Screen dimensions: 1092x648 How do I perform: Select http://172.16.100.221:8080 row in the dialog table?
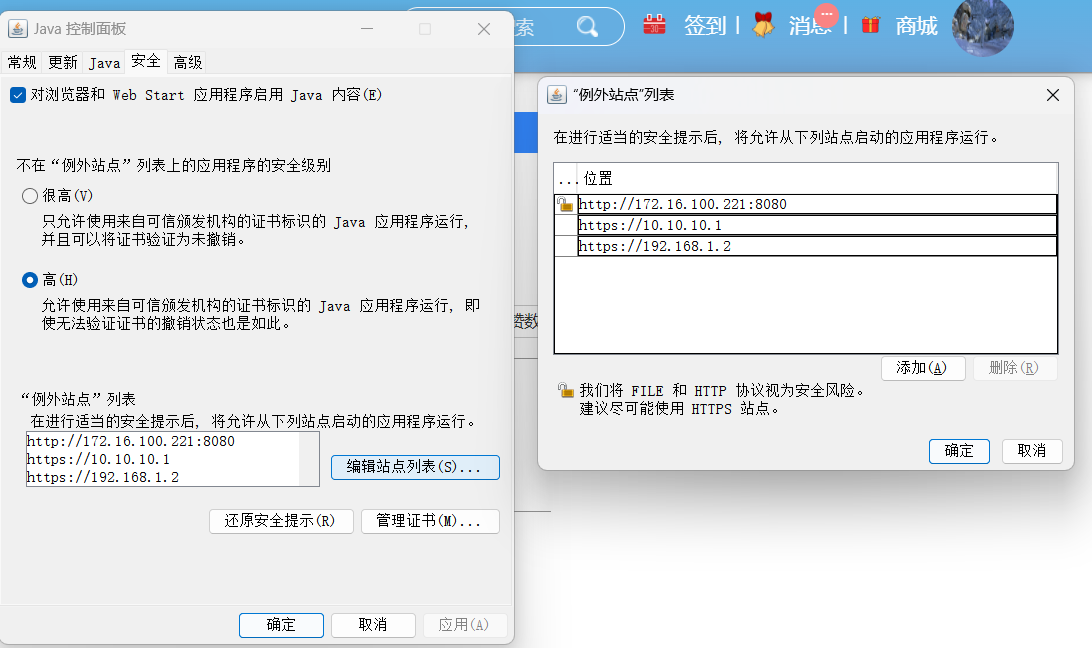coord(806,204)
